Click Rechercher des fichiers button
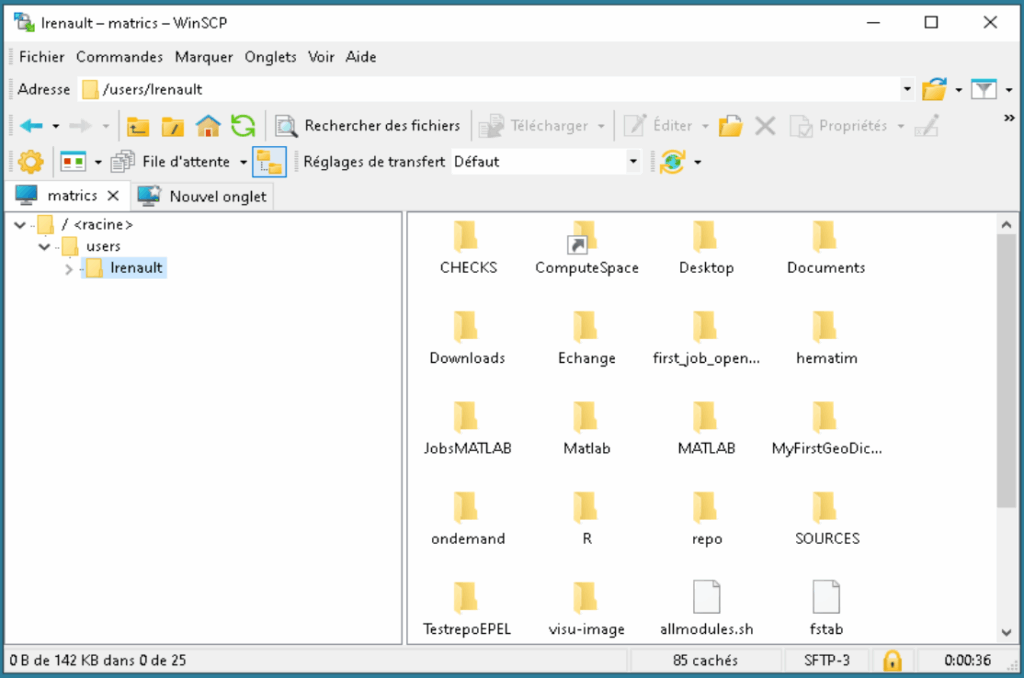 (x=369, y=126)
